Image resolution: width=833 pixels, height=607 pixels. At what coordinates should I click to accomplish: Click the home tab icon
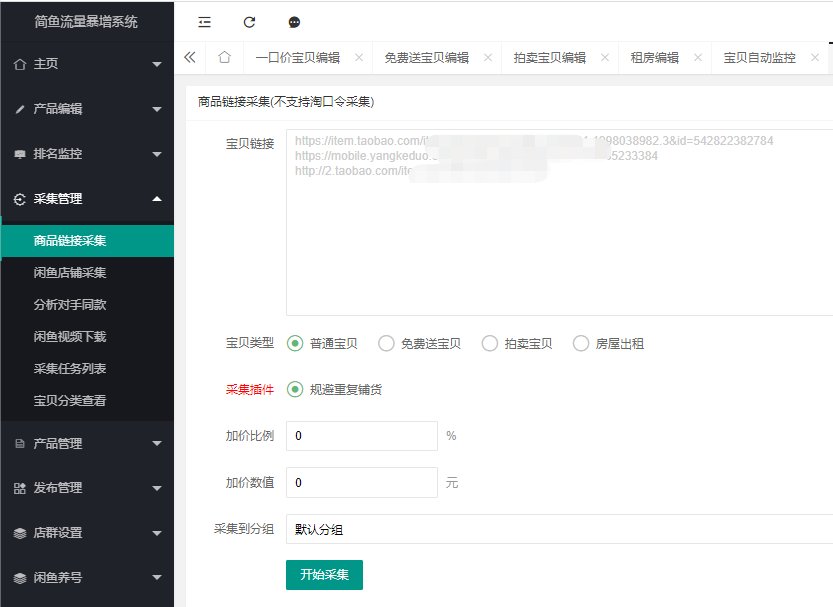tap(224, 58)
